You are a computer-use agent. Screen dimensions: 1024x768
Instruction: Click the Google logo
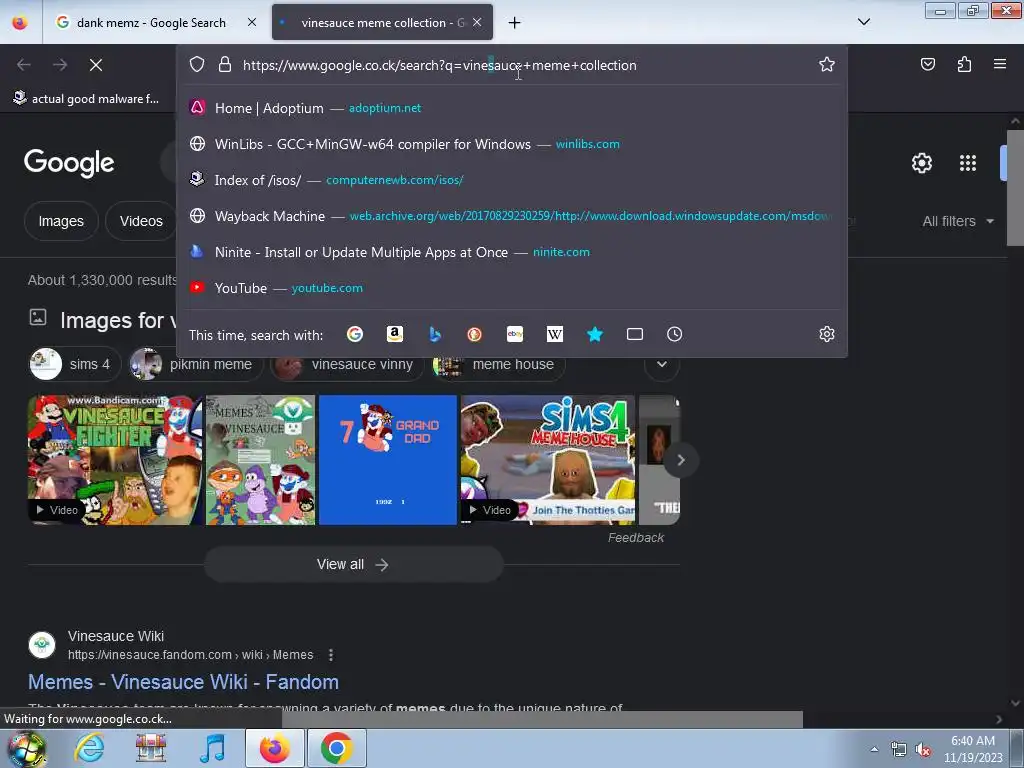click(69, 163)
